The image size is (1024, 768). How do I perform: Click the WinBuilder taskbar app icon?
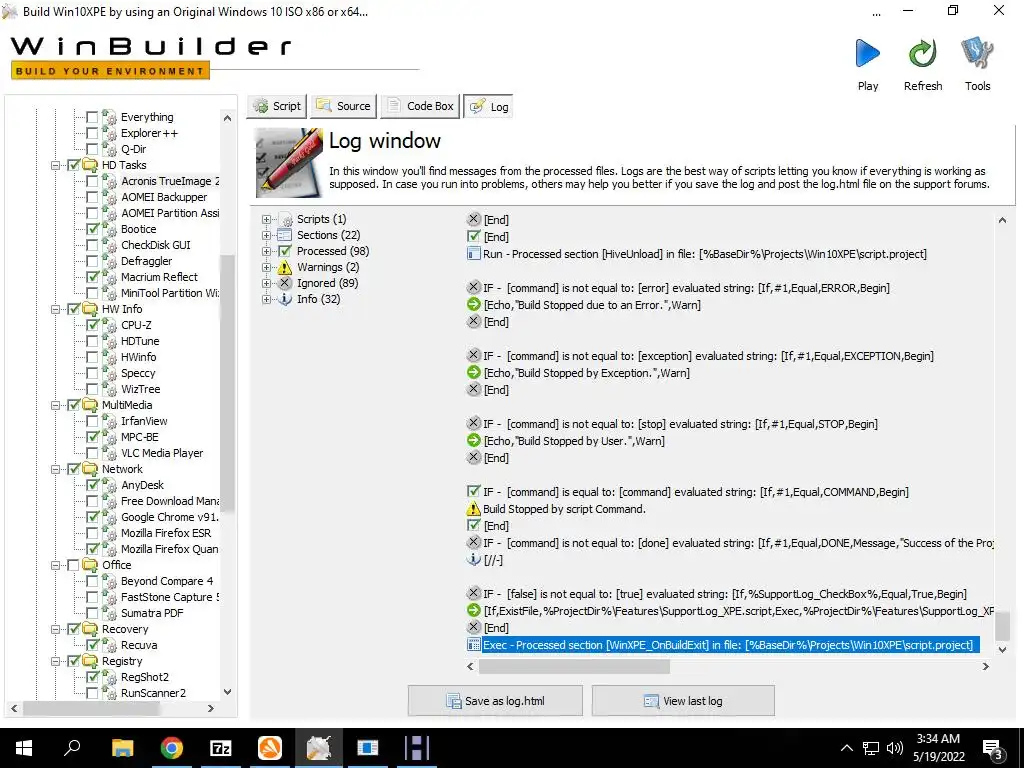click(319, 748)
